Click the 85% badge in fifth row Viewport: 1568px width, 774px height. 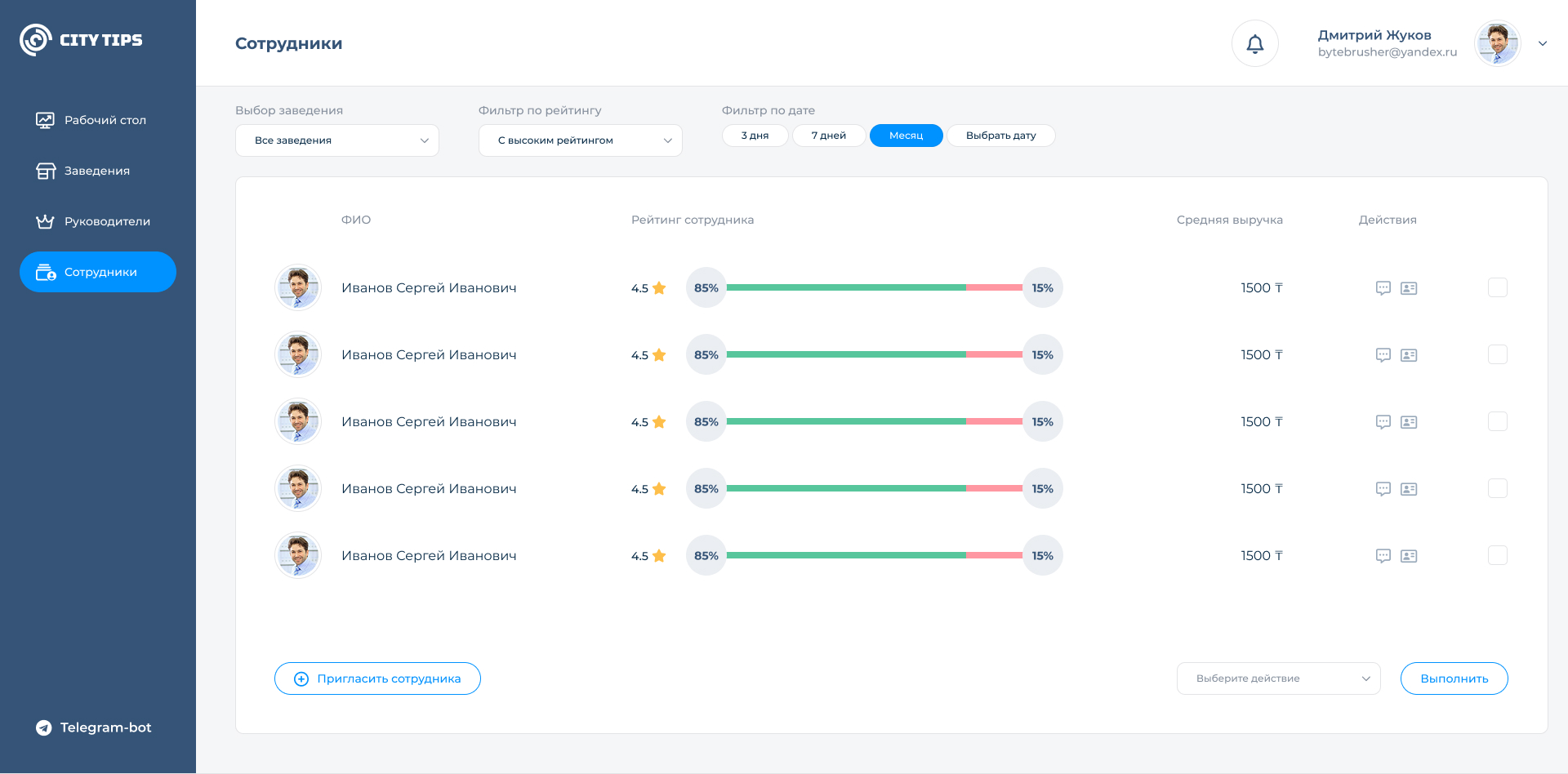coord(706,555)
